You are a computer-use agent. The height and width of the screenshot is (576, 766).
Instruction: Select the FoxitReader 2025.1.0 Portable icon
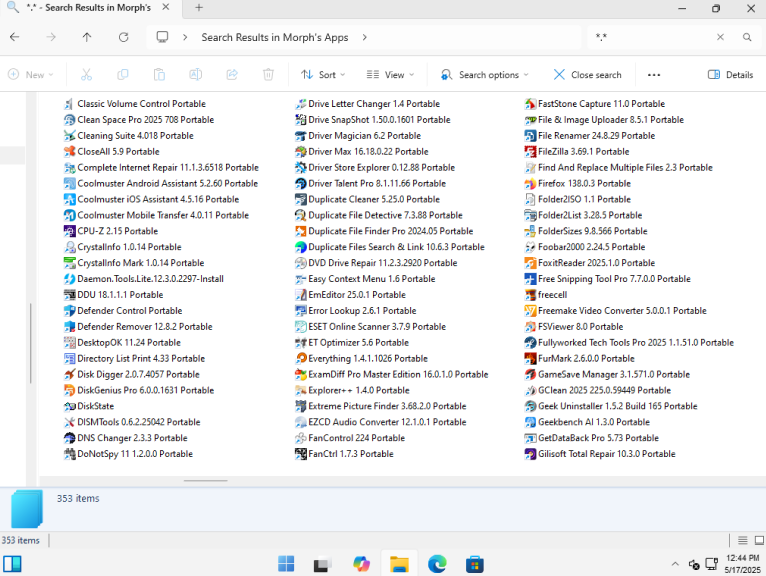[530, 263]
